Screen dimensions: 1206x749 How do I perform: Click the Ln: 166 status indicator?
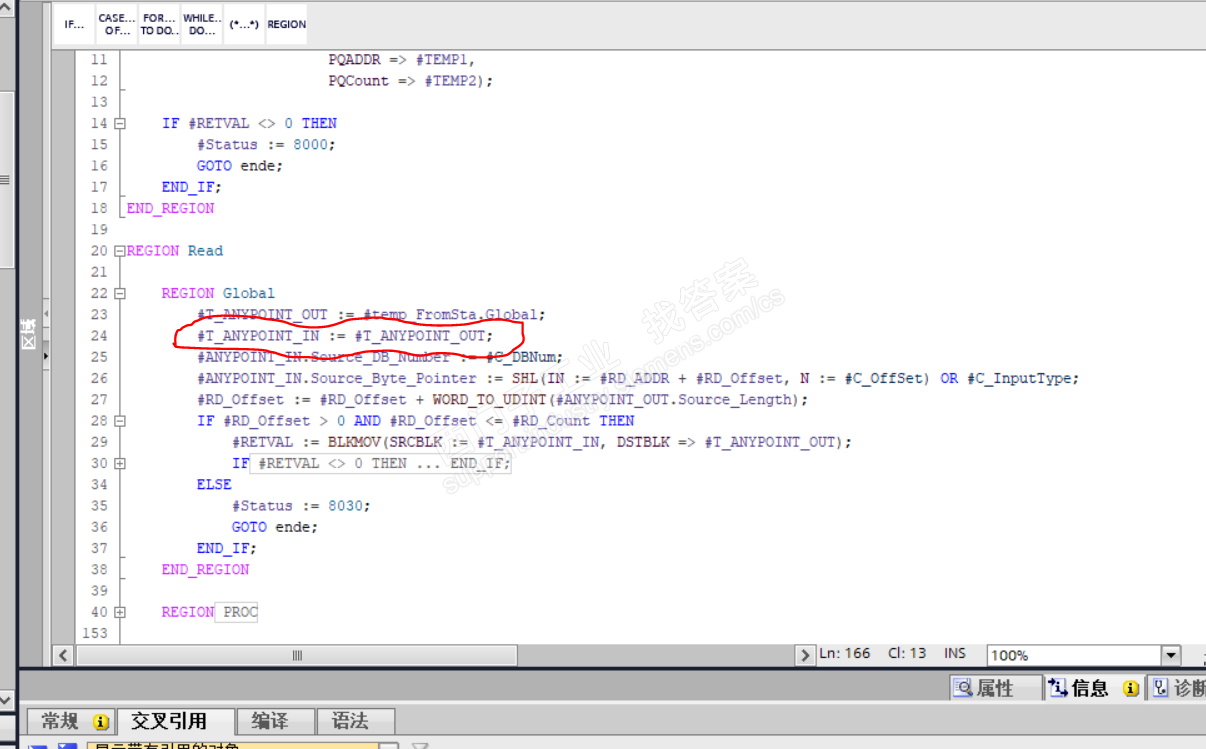[845, 653]
